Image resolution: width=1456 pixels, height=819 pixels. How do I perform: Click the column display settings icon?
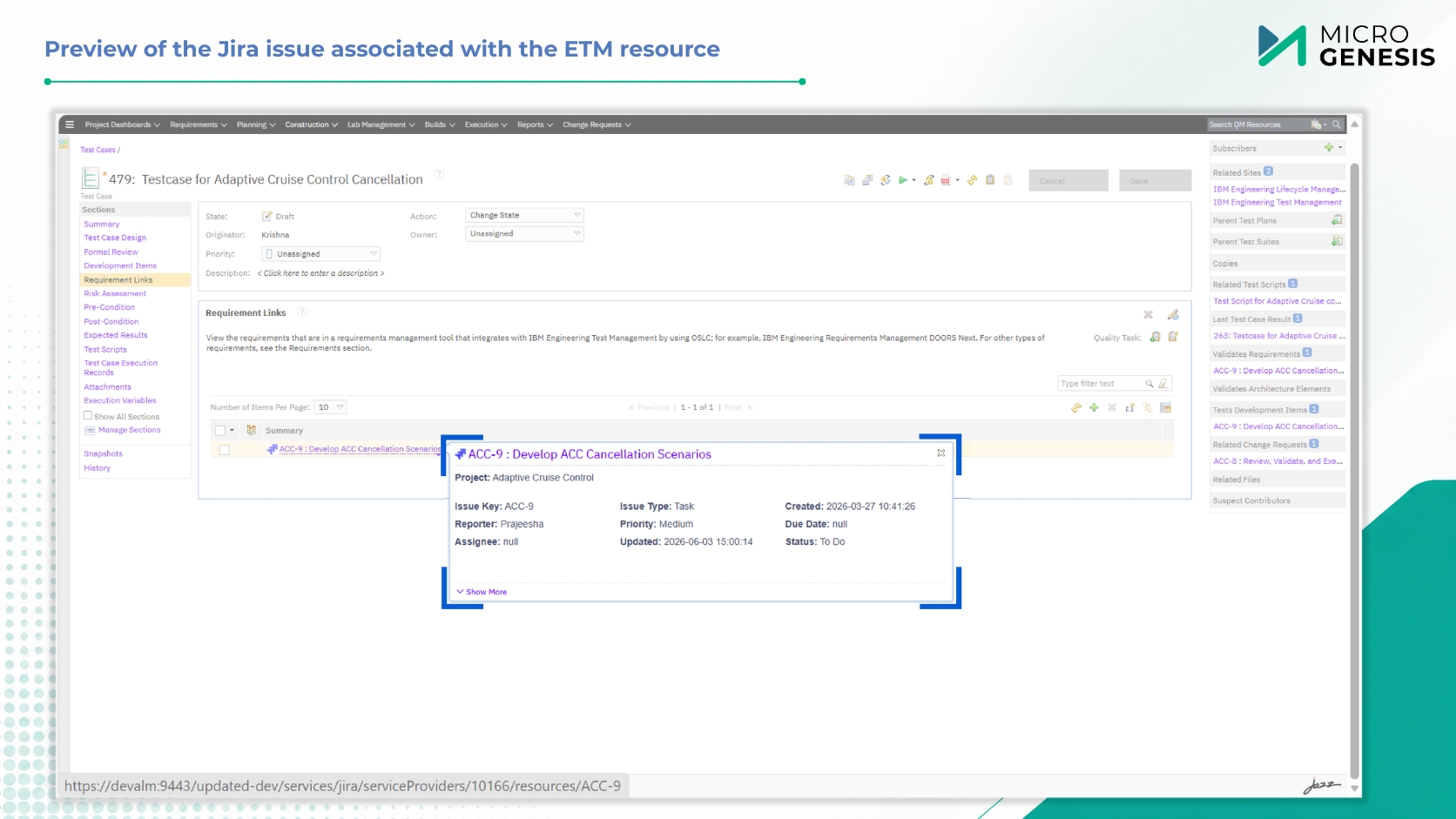(1165, 407)
